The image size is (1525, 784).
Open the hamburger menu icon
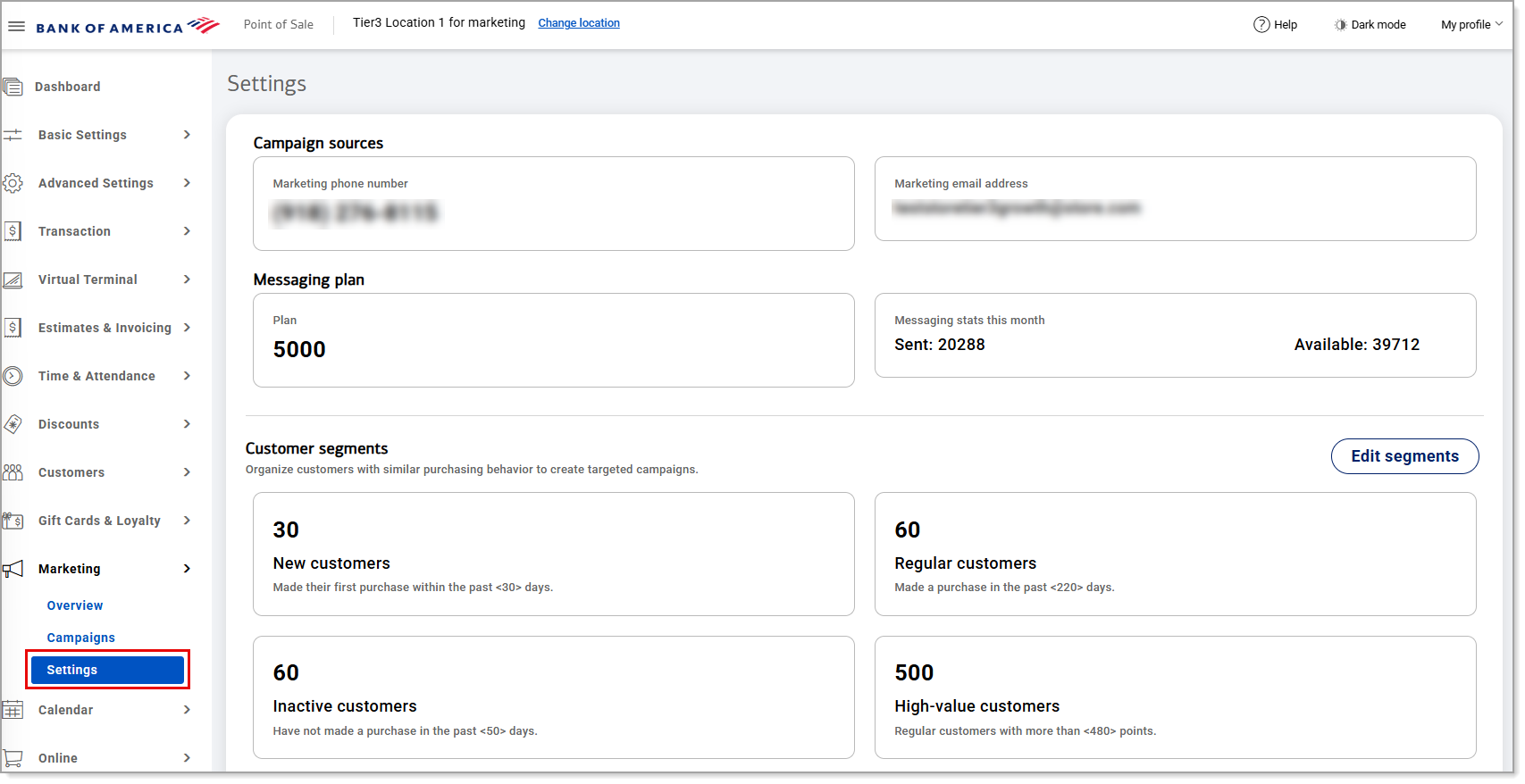tap(16, 26)
